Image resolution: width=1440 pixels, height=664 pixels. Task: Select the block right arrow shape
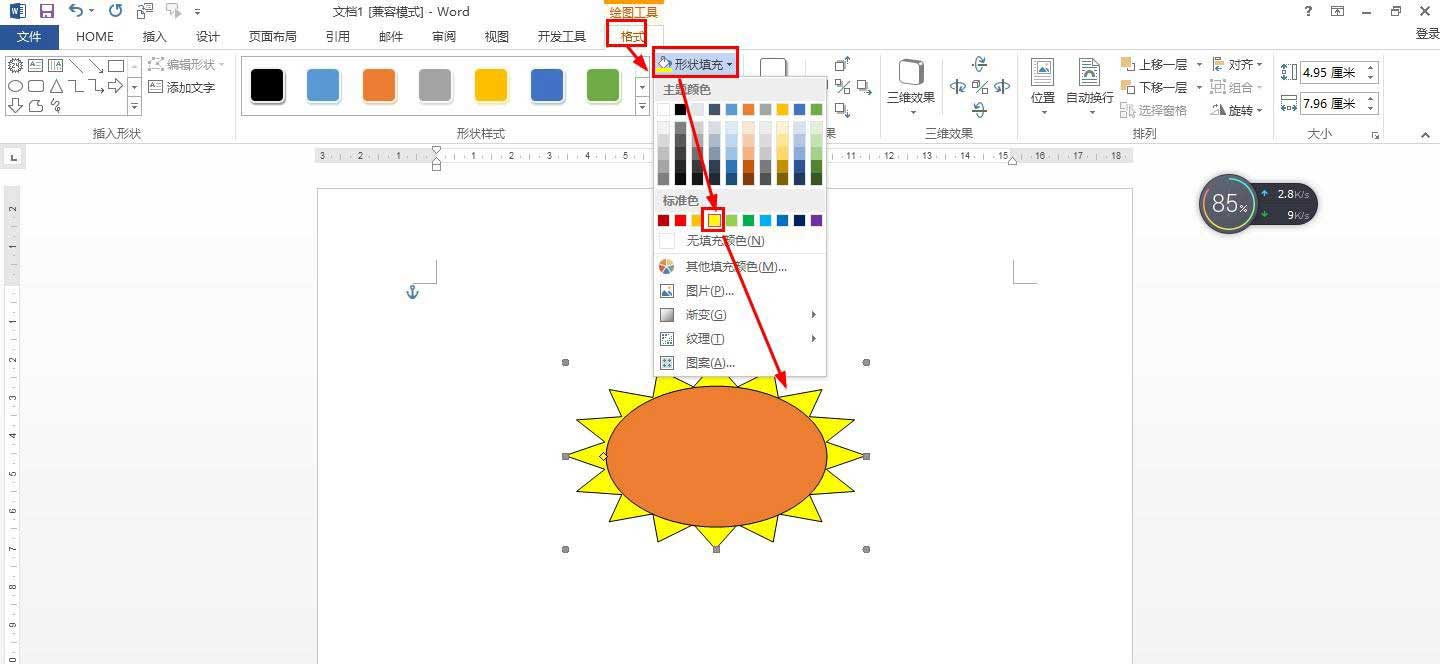click(115, 86)
